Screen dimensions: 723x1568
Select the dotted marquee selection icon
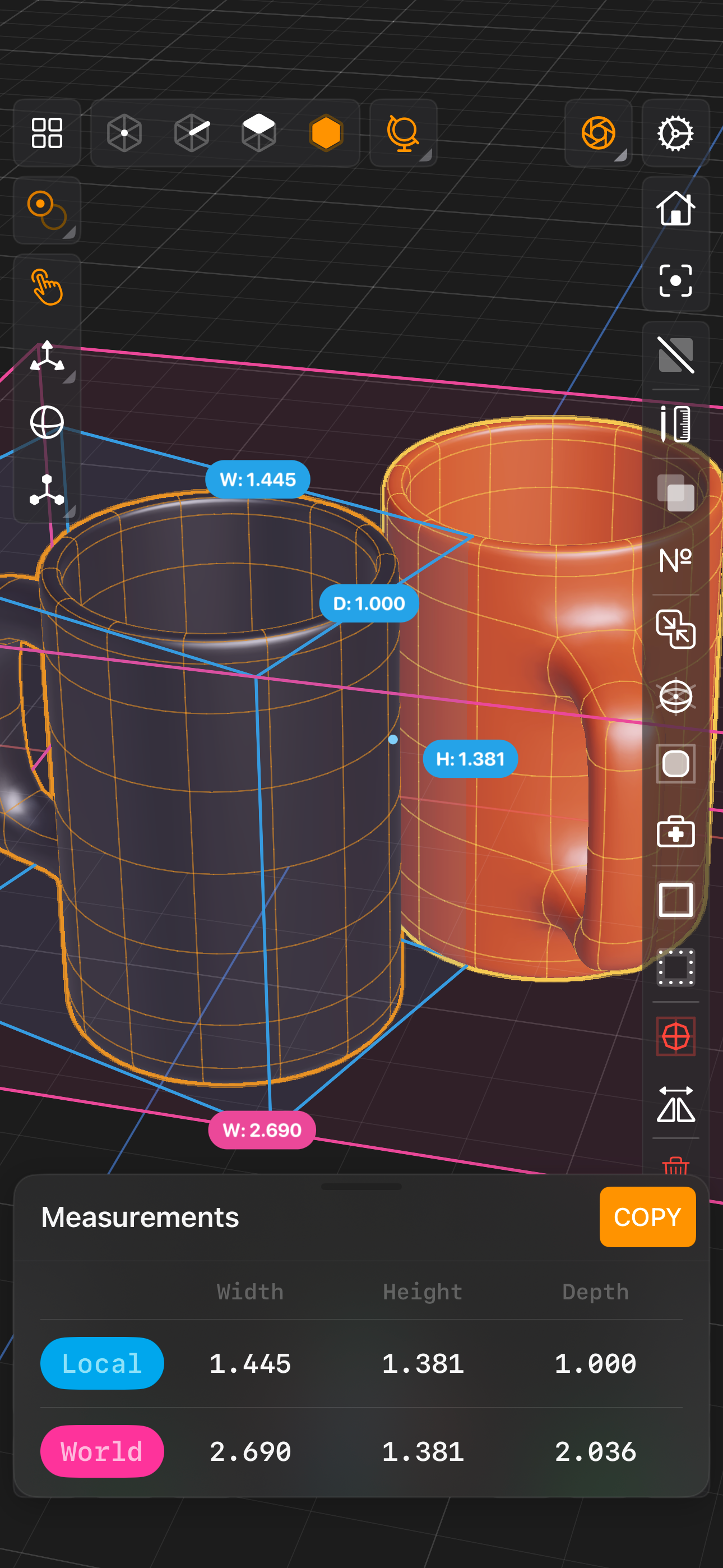[x=675, y=968]
